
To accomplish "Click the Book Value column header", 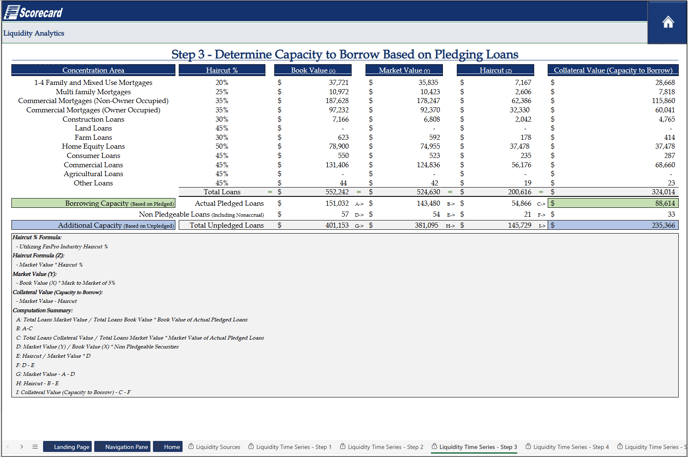I will click(x=313, y=70).
